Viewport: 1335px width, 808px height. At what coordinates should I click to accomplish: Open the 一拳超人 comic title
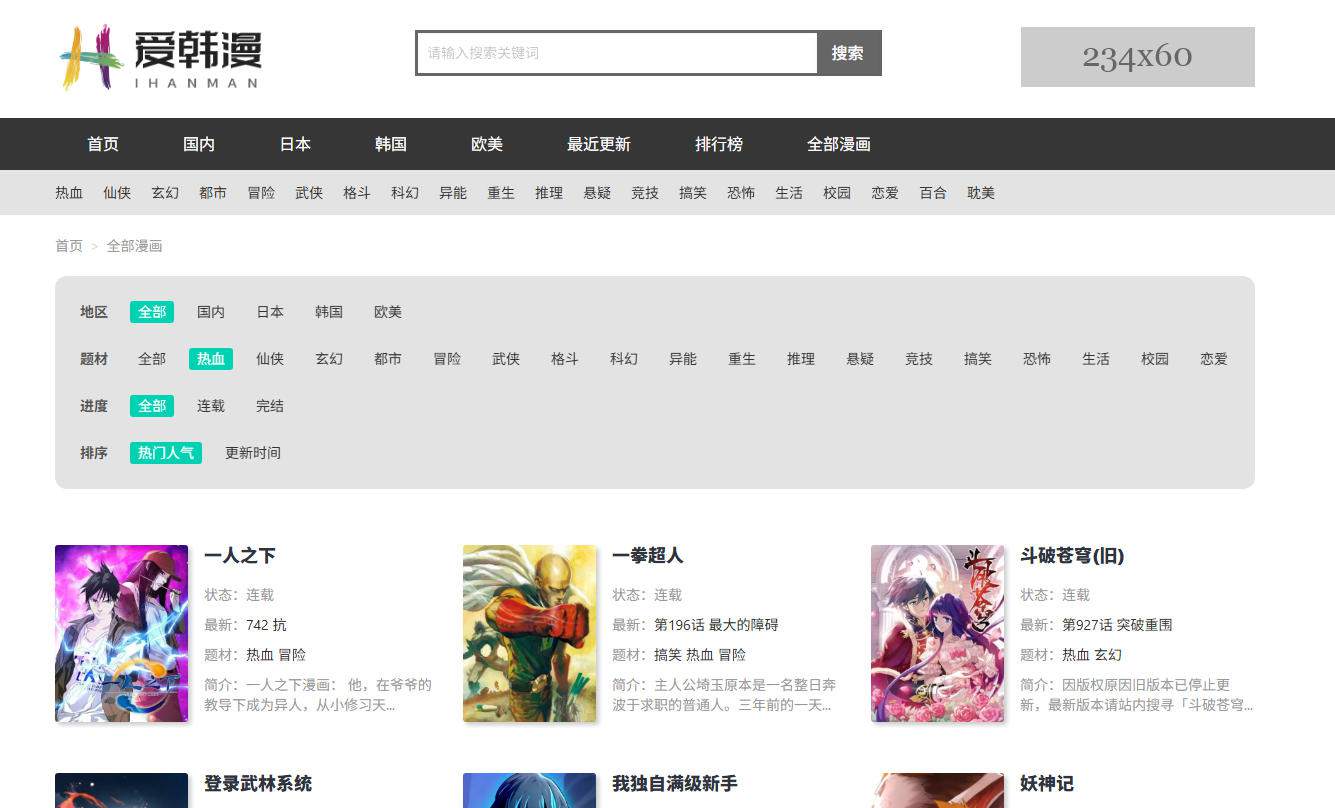coord(647,556)
